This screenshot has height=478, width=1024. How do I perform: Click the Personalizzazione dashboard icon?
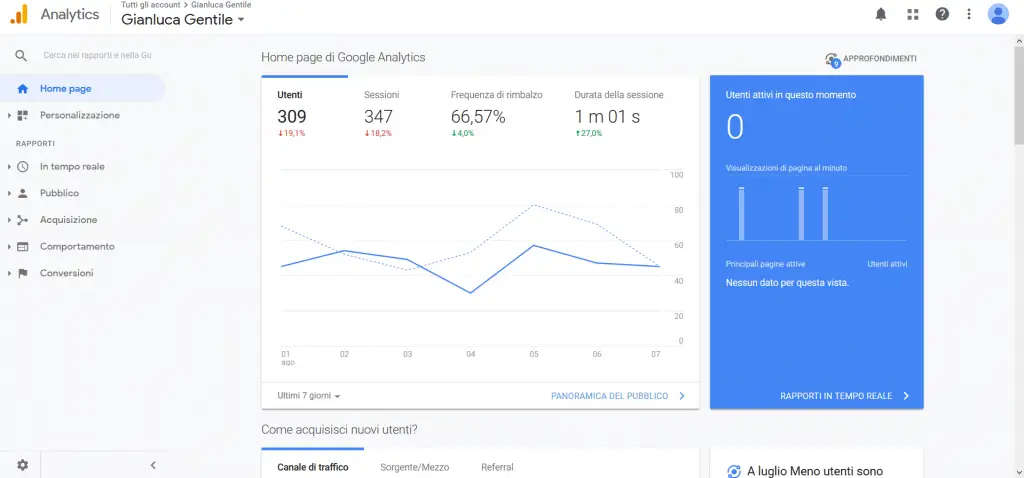tap(23, 116)
